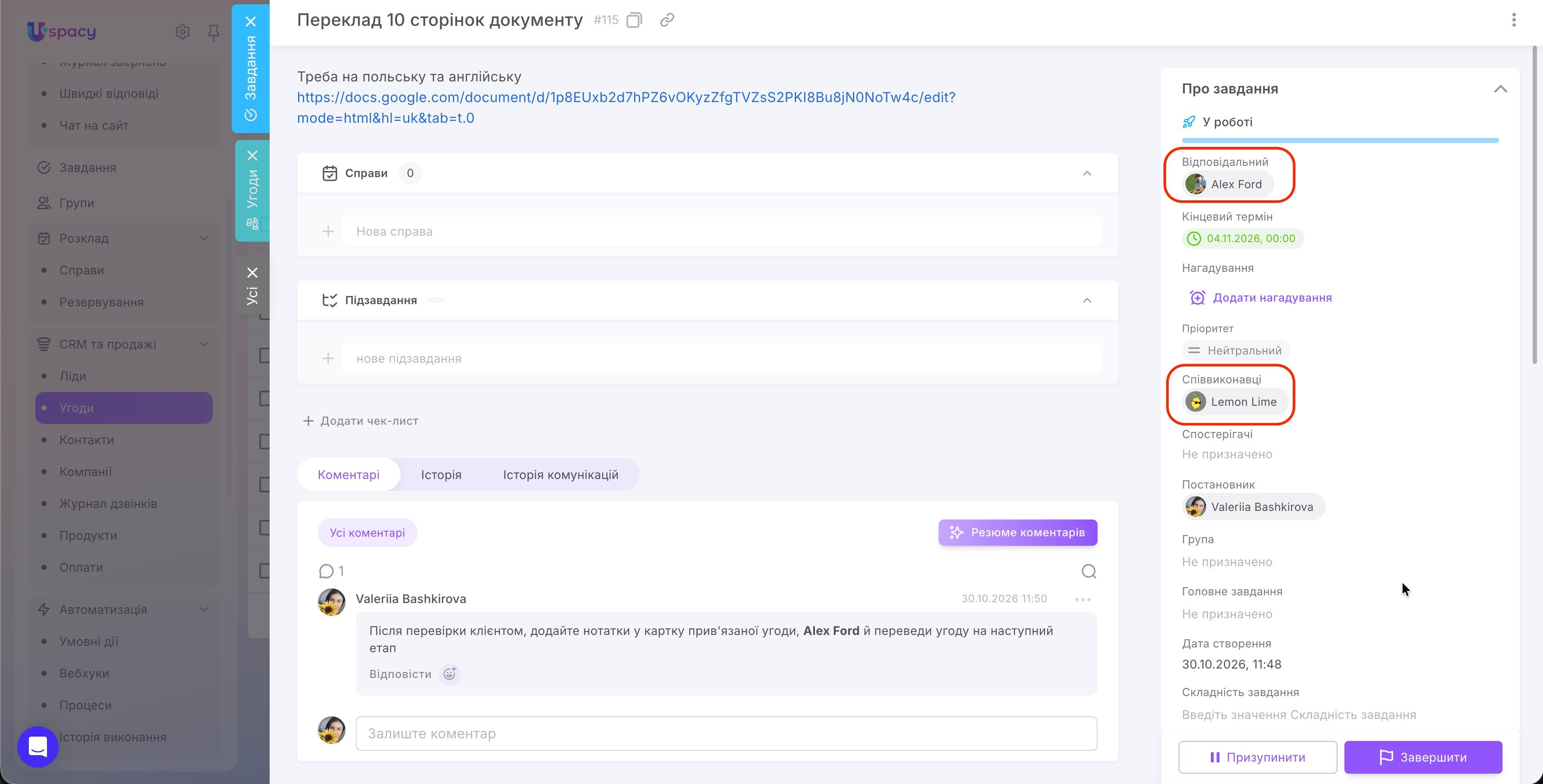This screenshot has height=784, width=1543.
Task: Close the Завдання side tab
Action: coord(251,22)
